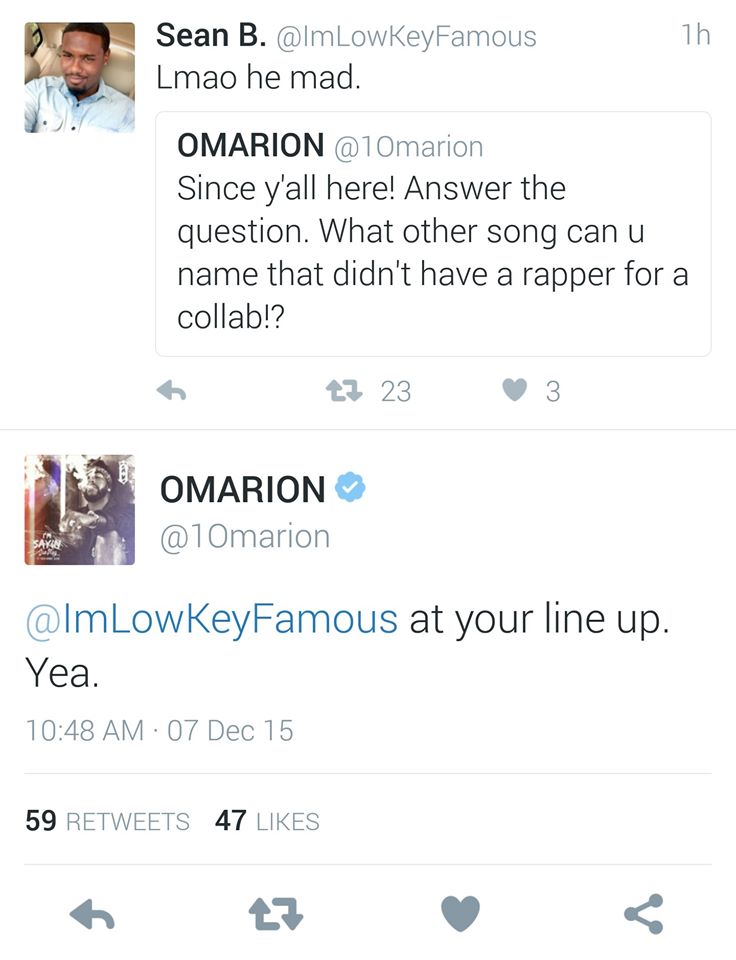Tap the 1h timestamp on Sean's tweet

[x=696, y=35]
